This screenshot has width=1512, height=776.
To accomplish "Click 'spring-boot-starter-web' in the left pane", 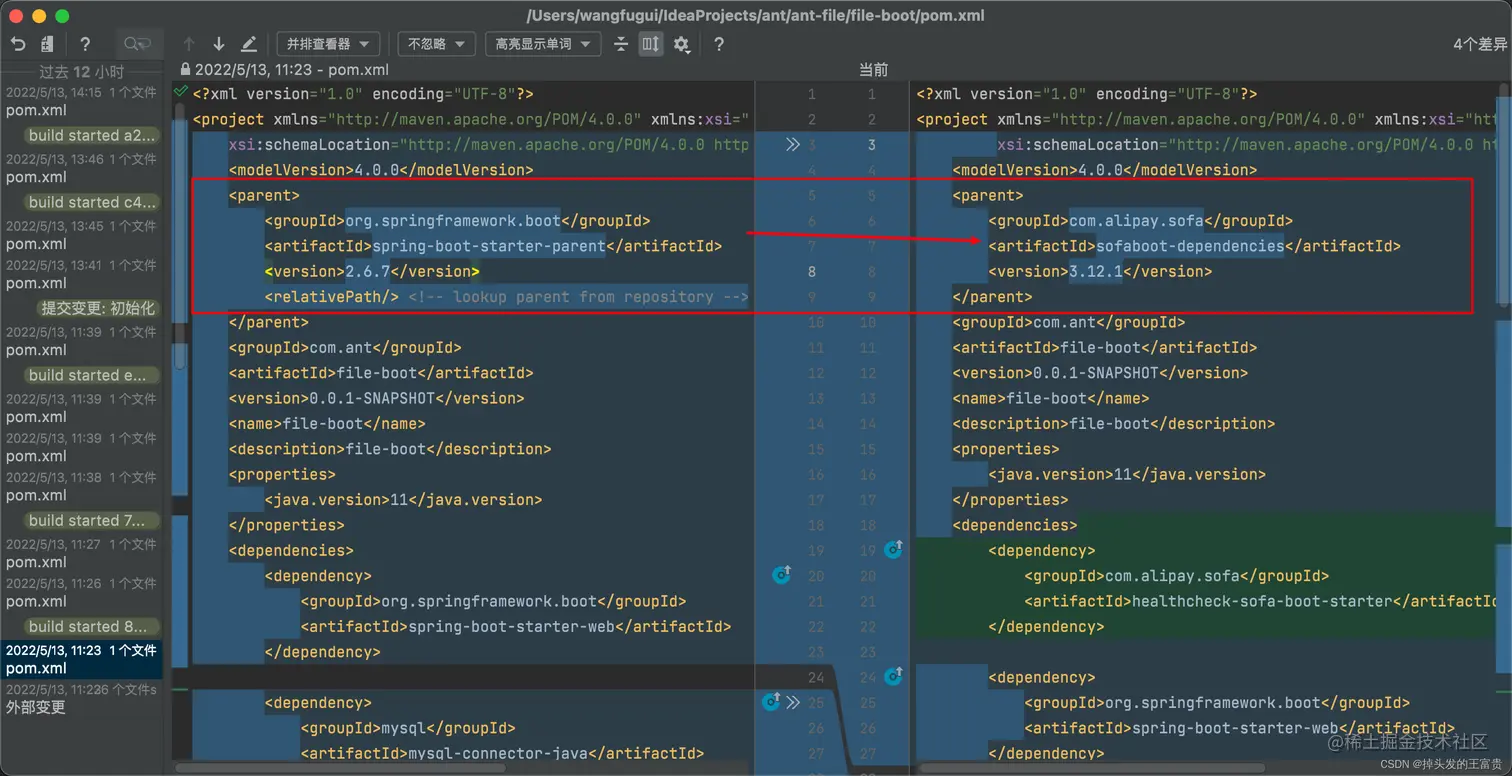I will (511, 626).
